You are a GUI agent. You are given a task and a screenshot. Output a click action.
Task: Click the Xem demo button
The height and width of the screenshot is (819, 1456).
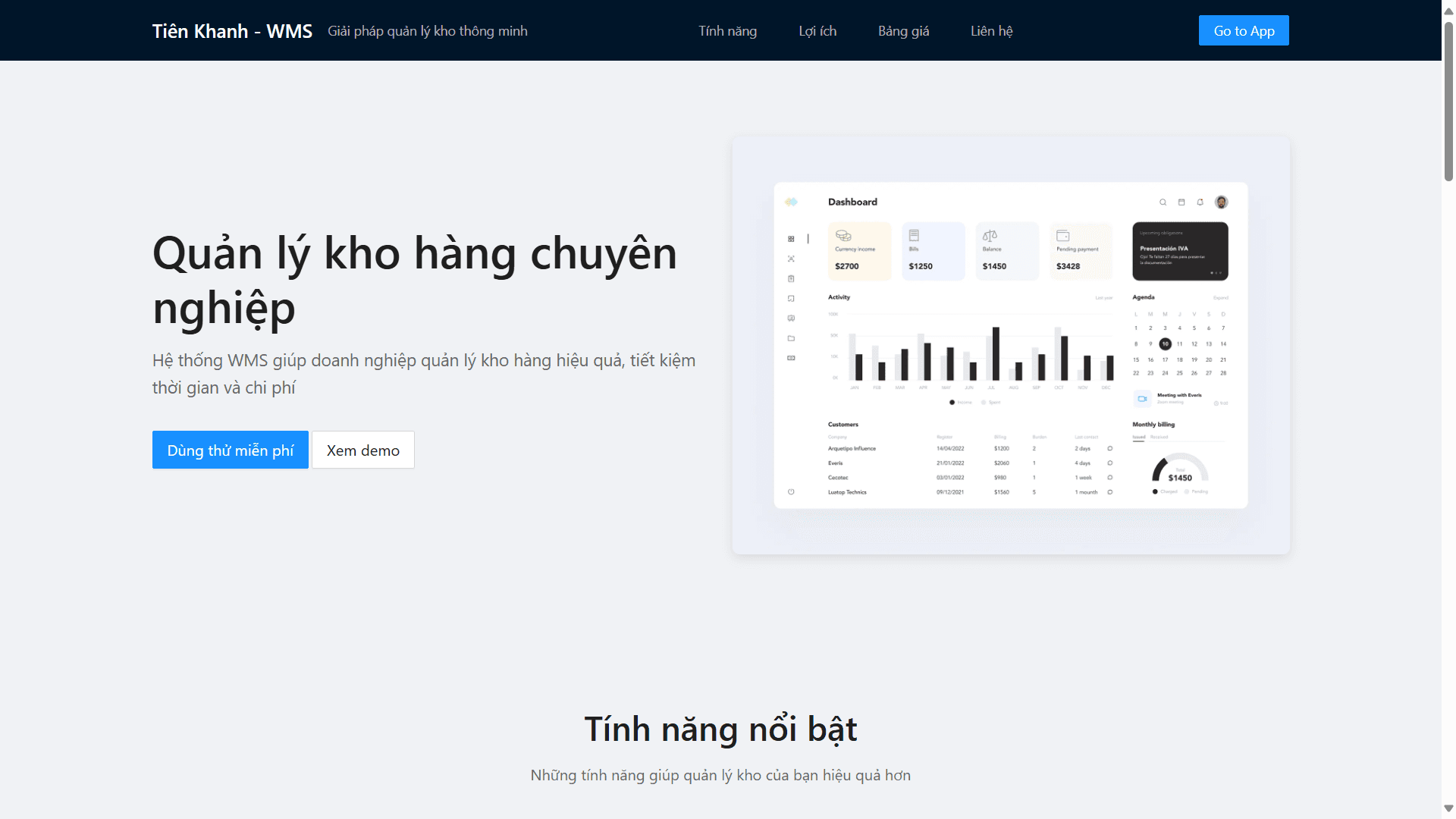point(362,450)
